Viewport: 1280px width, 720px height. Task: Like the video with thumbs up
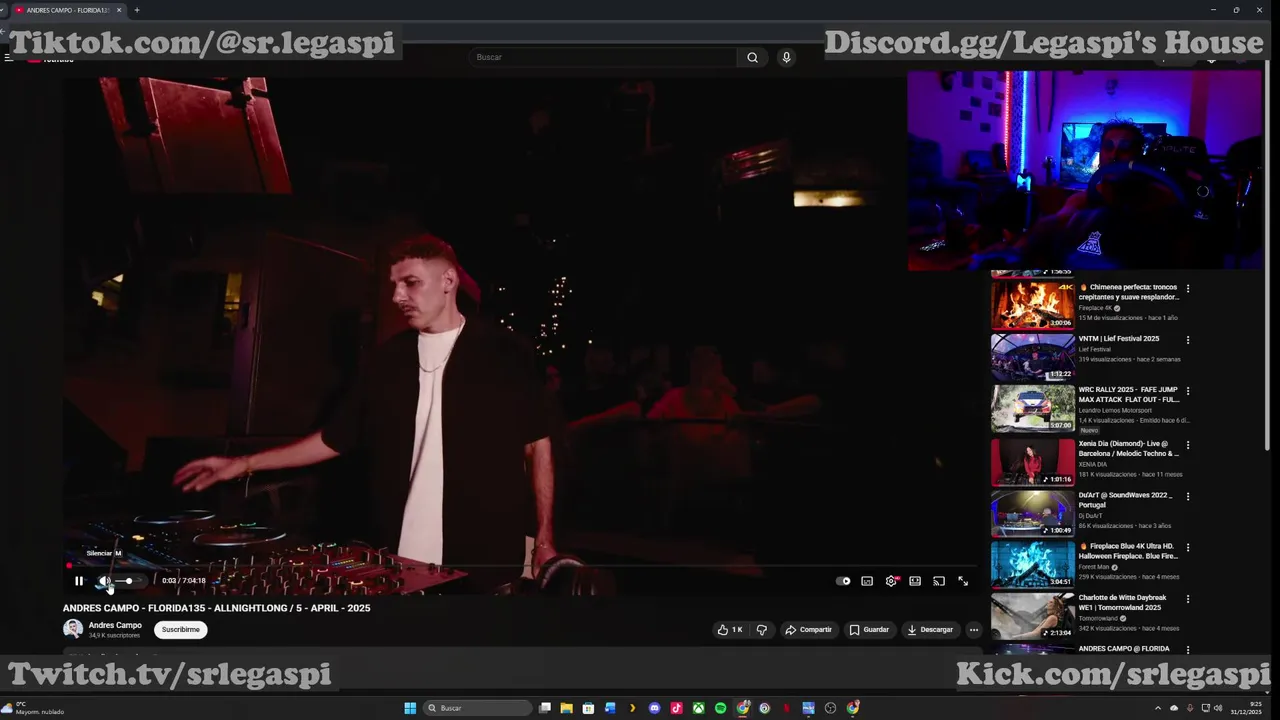[x=730, y=630]
